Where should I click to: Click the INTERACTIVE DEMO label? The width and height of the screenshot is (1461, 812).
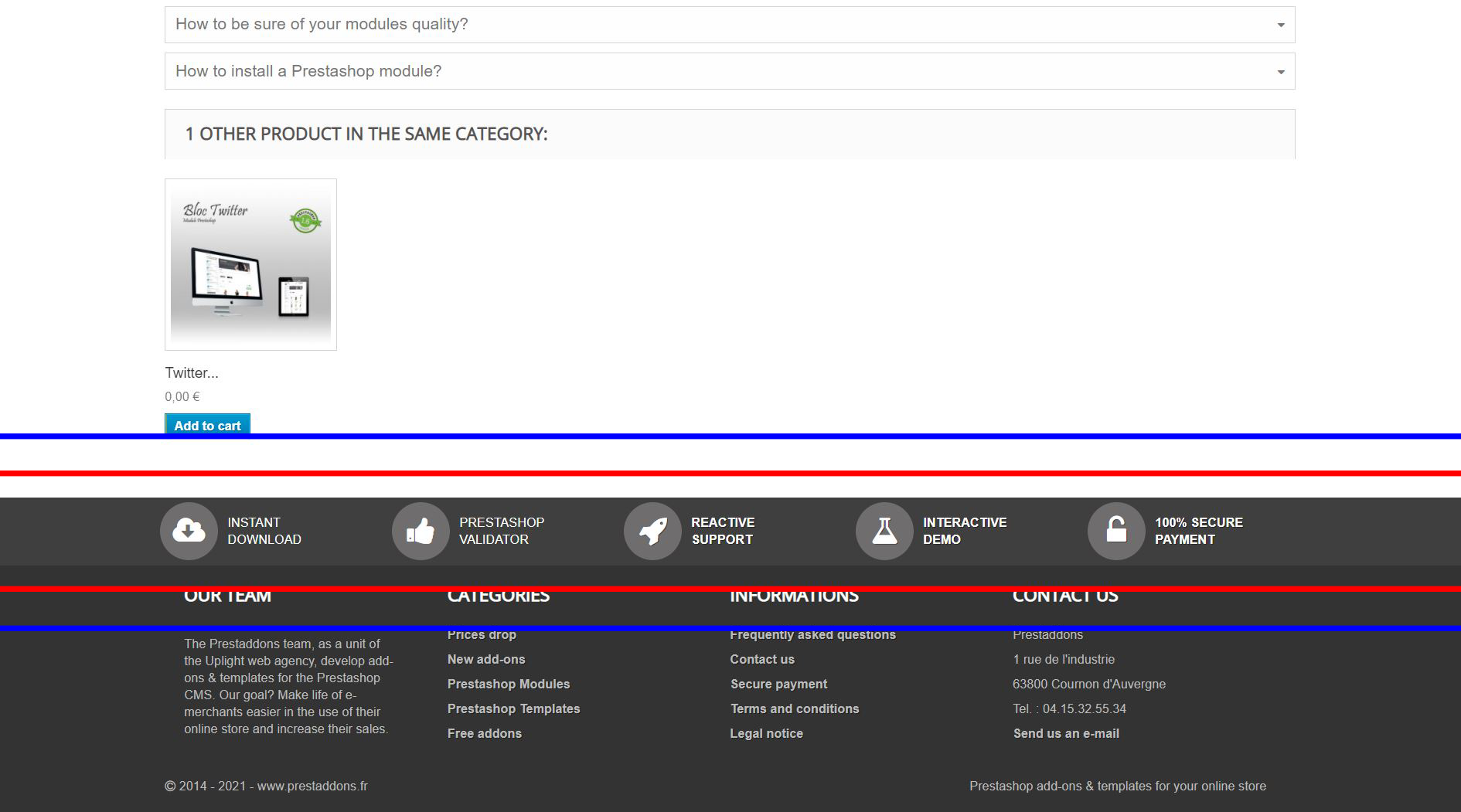coord(965,531)
